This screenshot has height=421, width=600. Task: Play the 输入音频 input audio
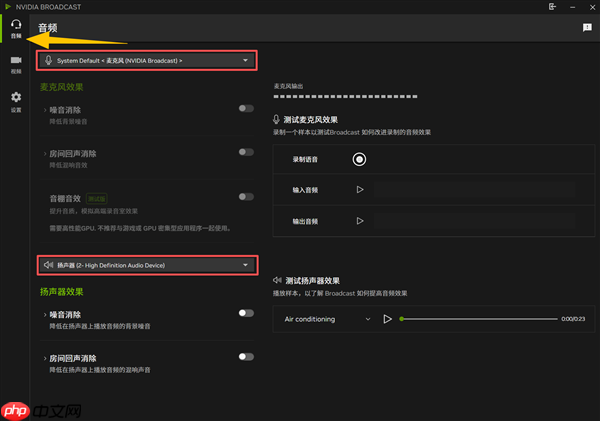pyautogui.click(x=359, y=190)
